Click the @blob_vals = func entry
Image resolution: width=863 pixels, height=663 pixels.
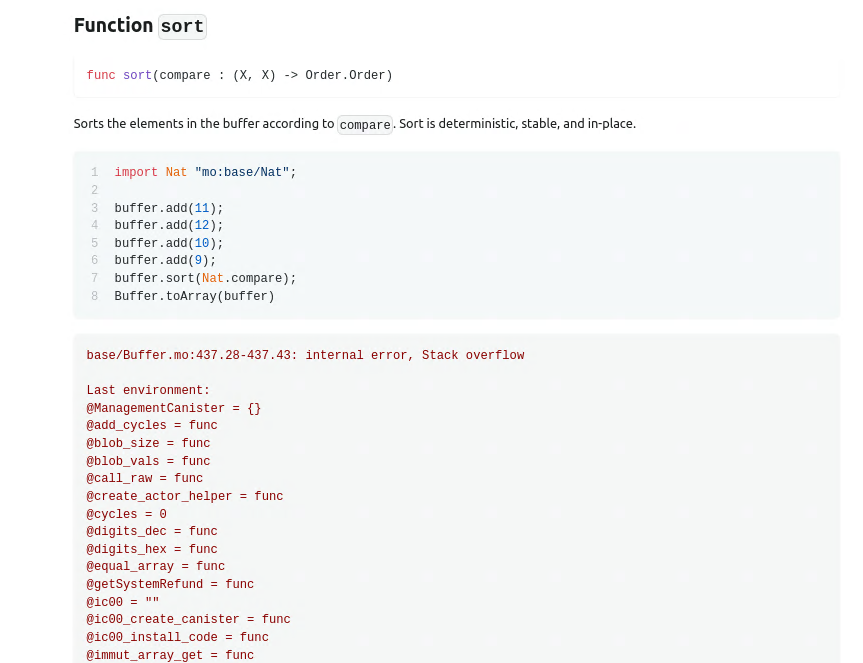point(148,461)
